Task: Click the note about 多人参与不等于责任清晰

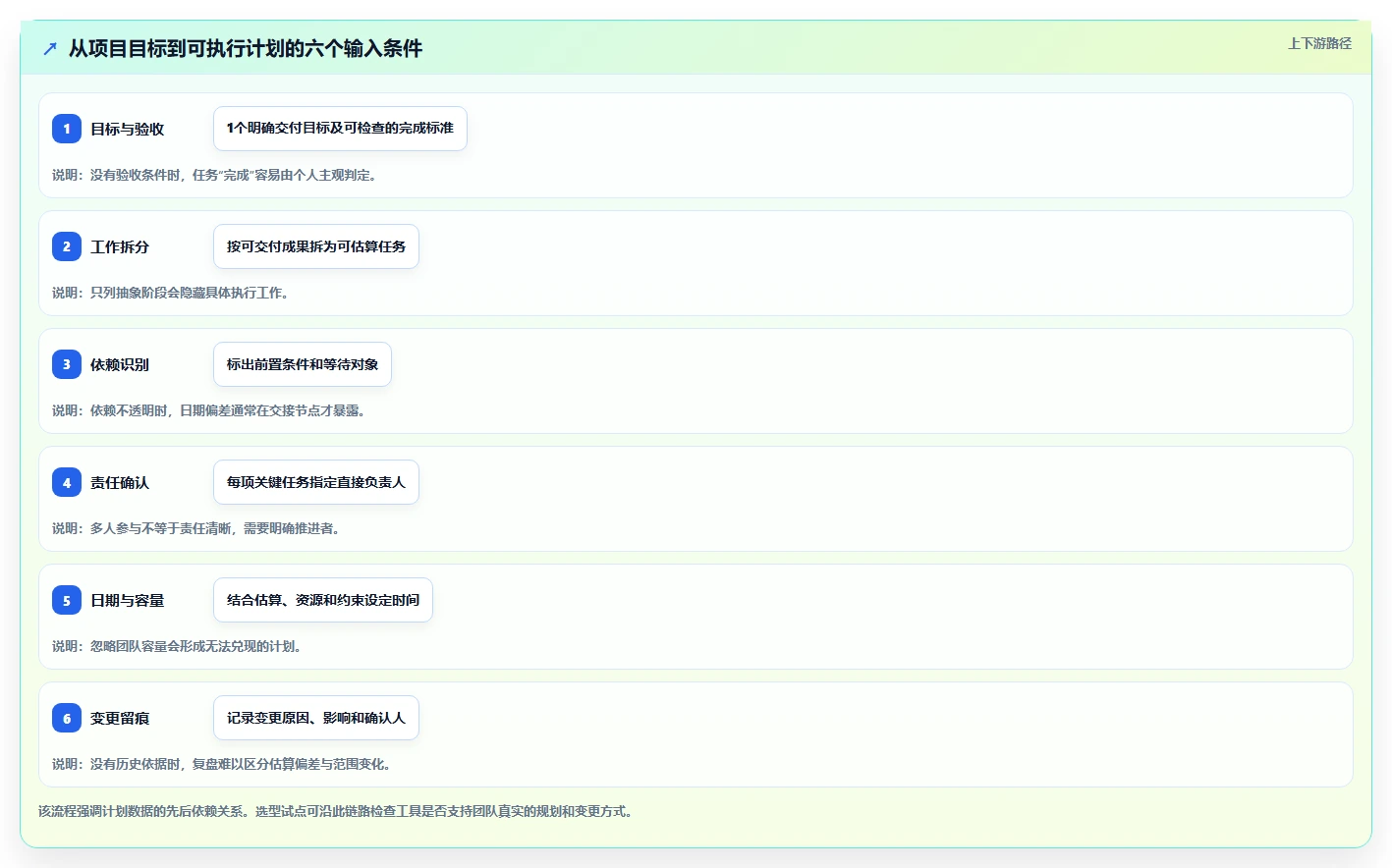Action: [x=195, y=528]
